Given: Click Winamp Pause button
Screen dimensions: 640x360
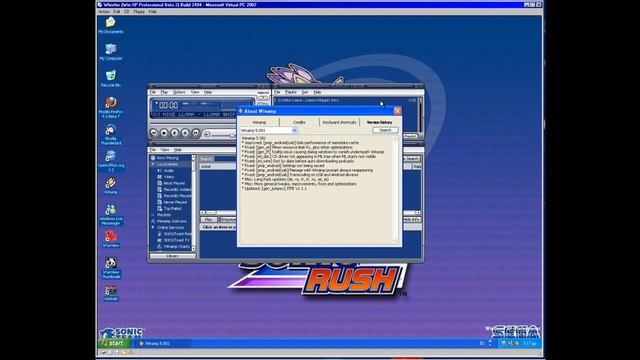Looking at the screenshot, I should (175, 133).
